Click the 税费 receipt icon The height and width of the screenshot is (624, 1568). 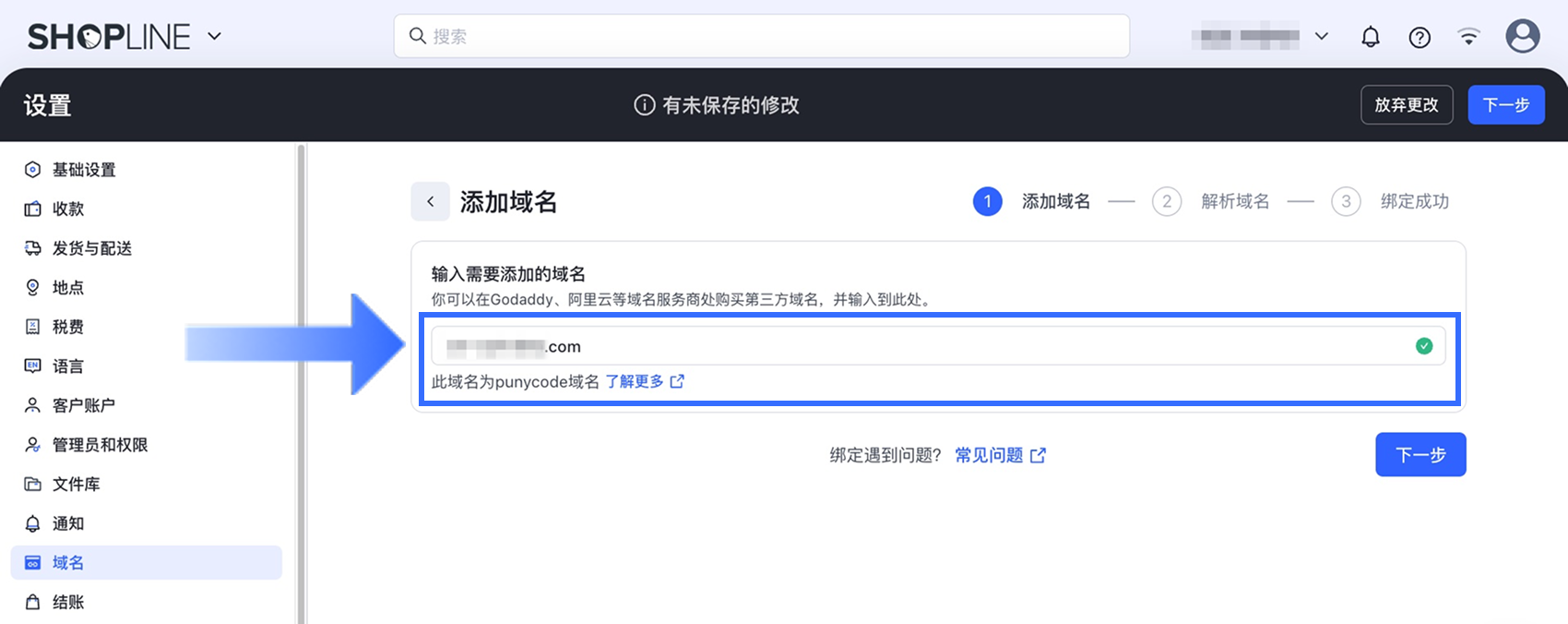pos(33,327)
